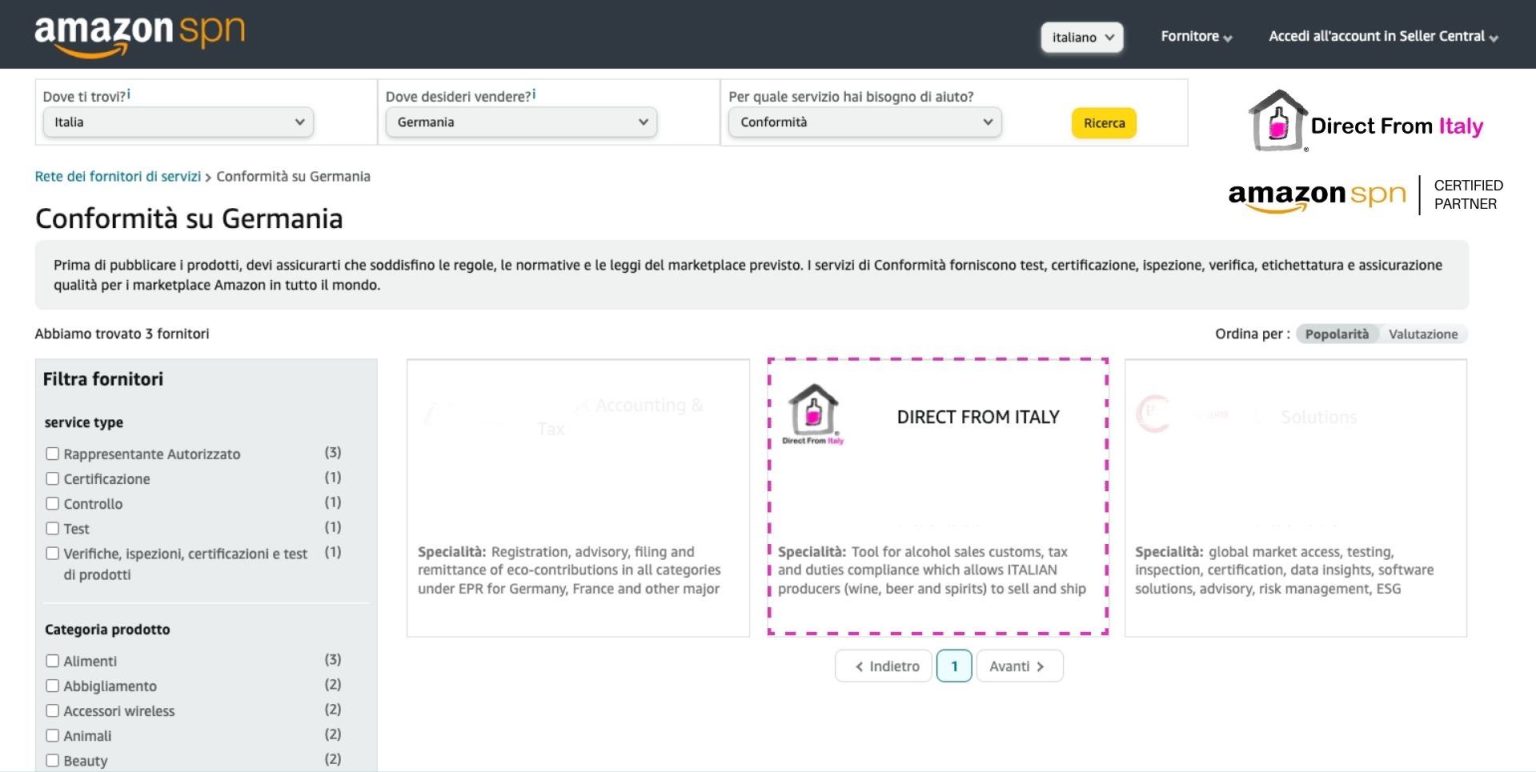
Task: Expand the Germania marketplace dropdown
Action: [521, 122]
